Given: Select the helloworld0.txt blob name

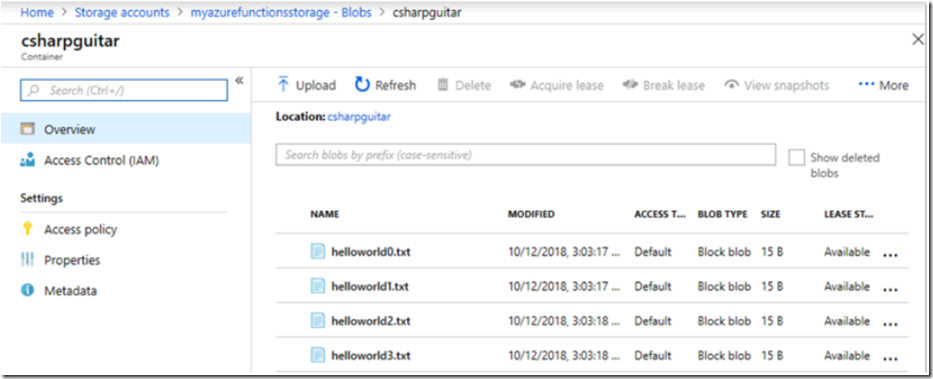Looking at the screenshot, I should (x=371, y=252).
